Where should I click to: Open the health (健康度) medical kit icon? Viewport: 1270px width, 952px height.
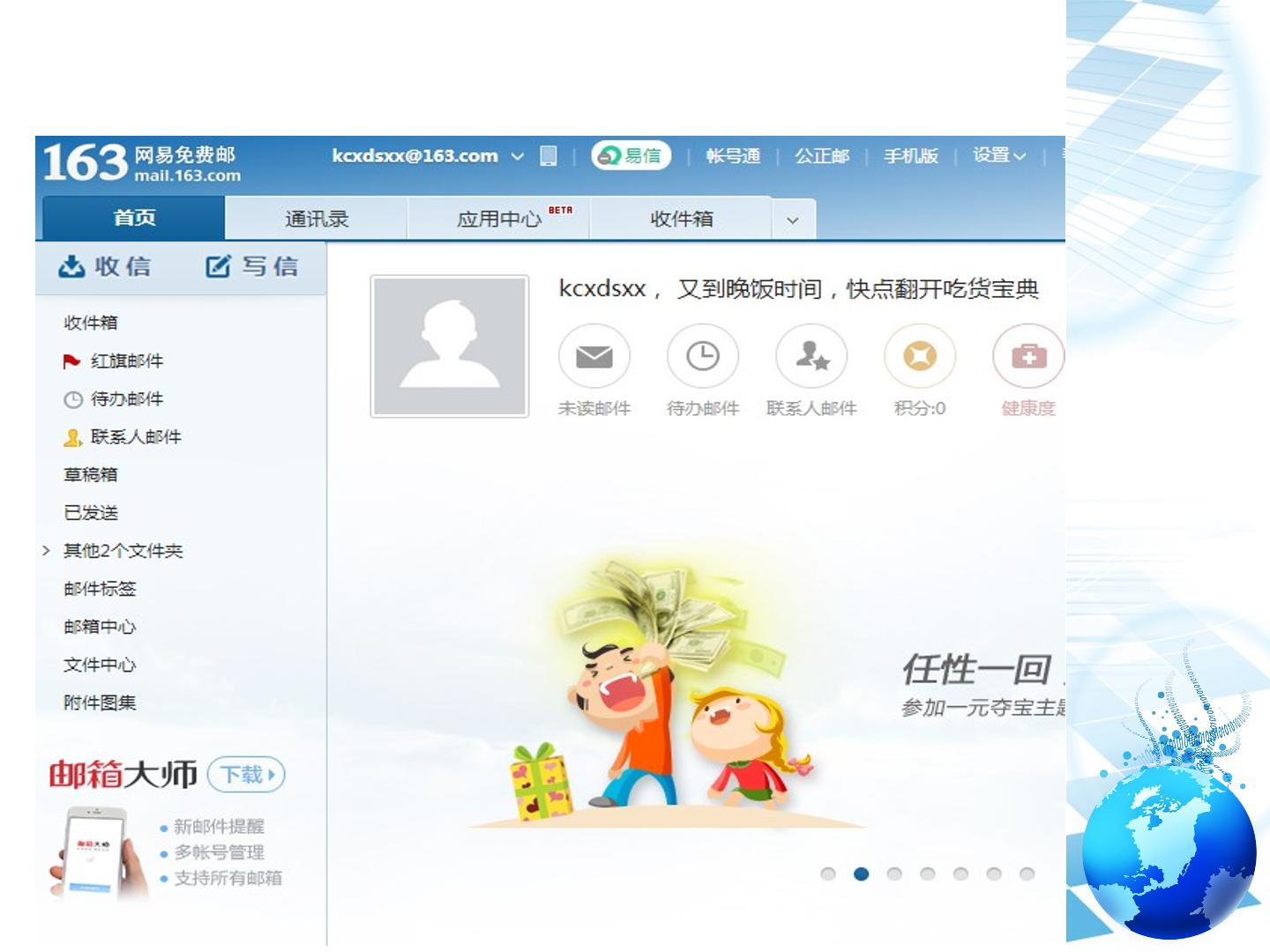tap(1028, 356)
